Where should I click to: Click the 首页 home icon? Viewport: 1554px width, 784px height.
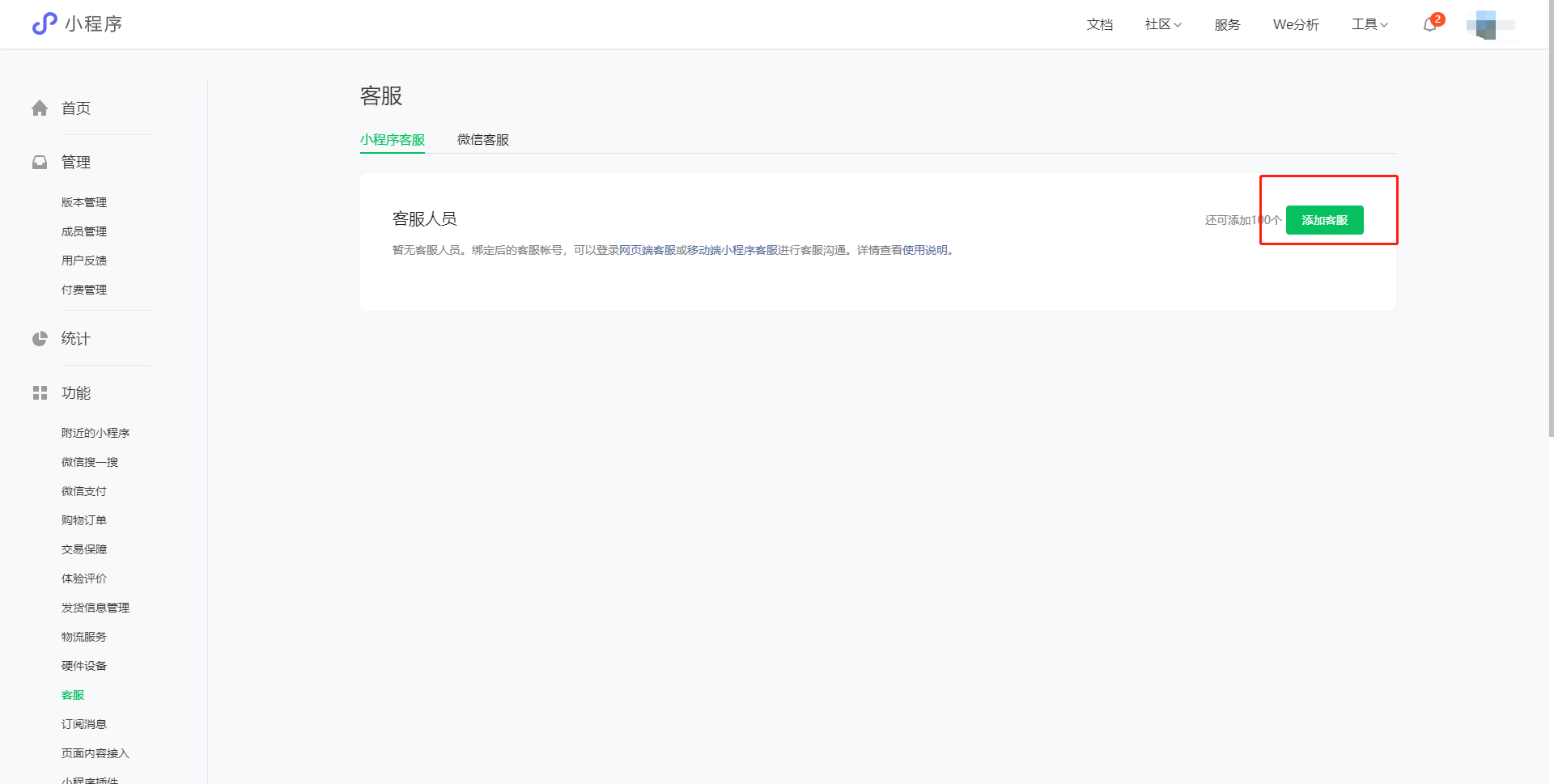click(40, 108)
